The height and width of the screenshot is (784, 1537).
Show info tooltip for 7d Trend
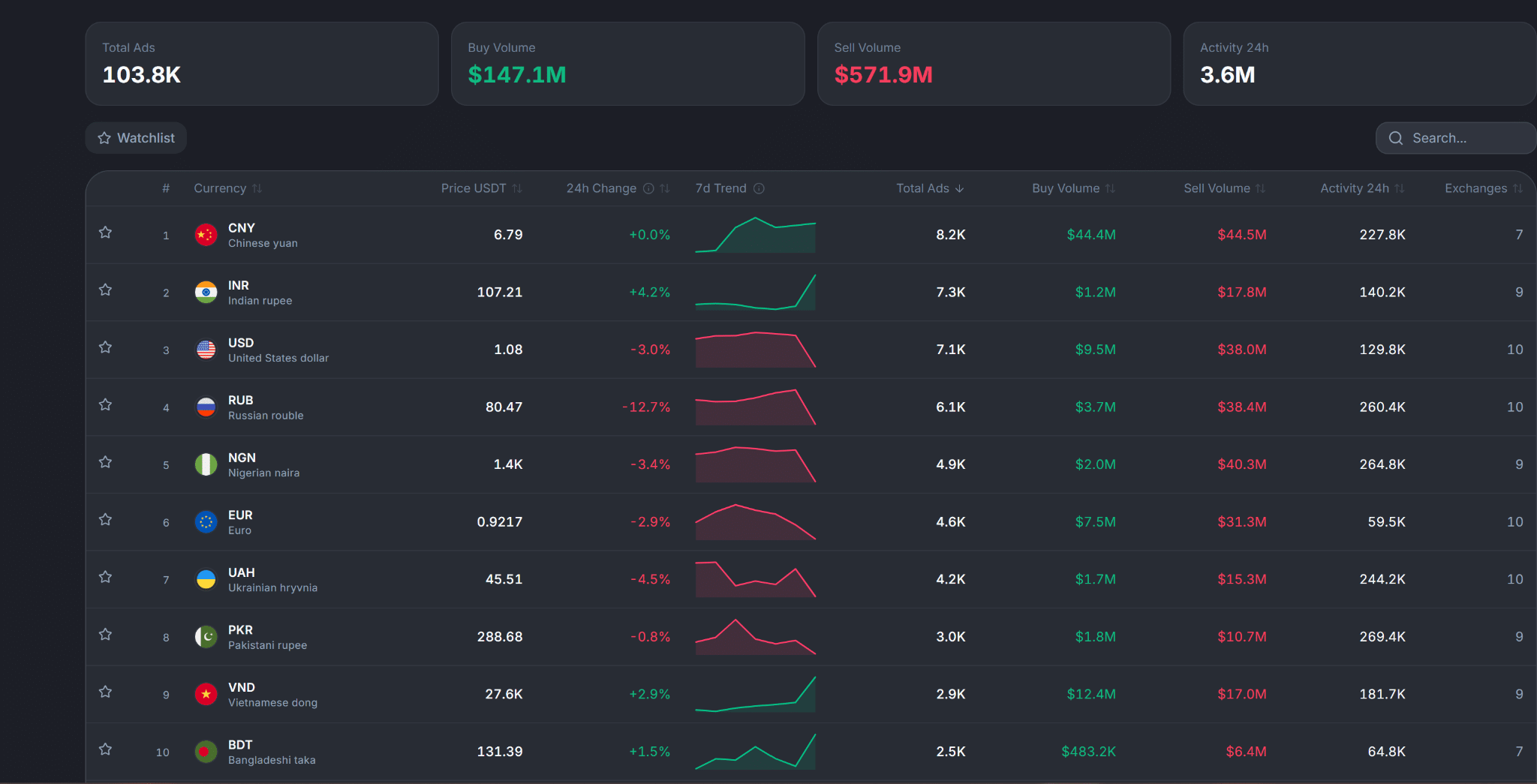759,188
